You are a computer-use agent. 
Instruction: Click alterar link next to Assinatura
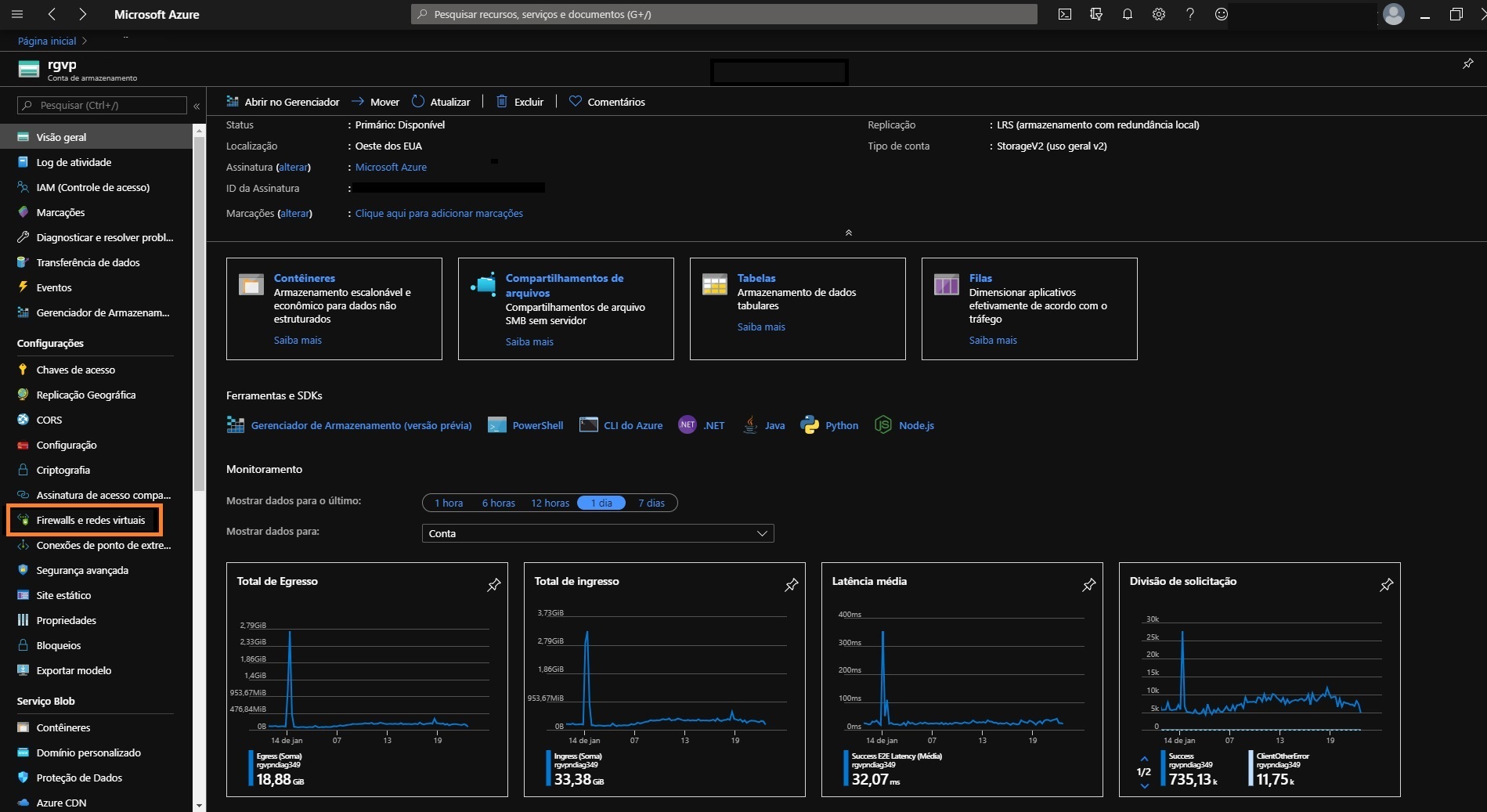pyautogui.click(x=294, y=167)
